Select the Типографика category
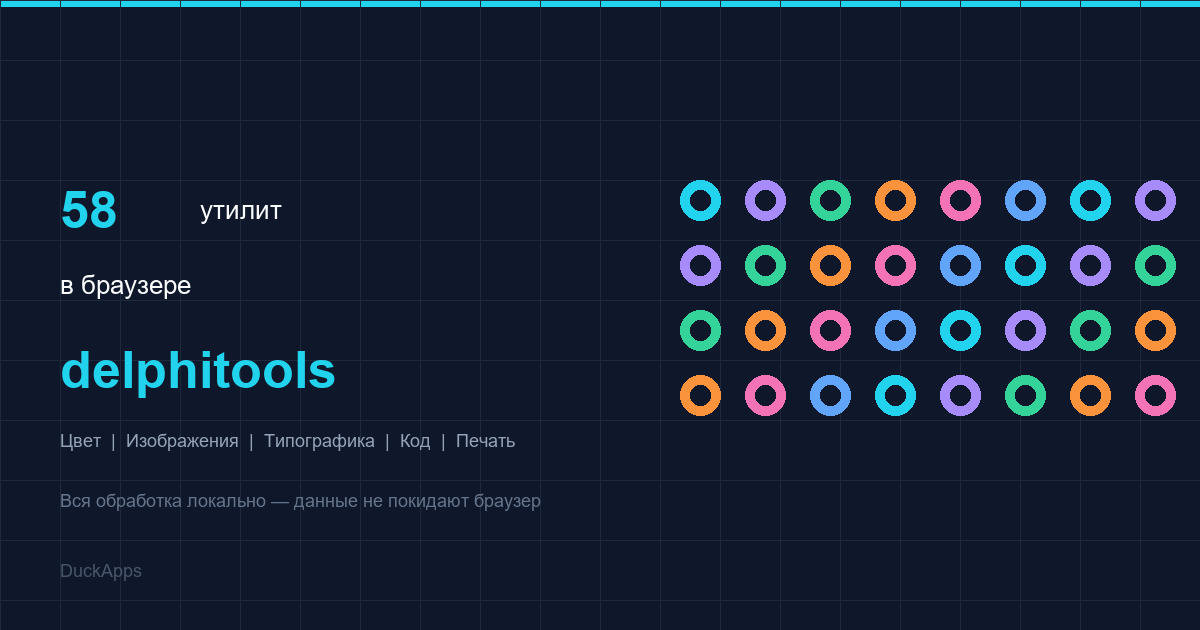 [x=319, y=441]
